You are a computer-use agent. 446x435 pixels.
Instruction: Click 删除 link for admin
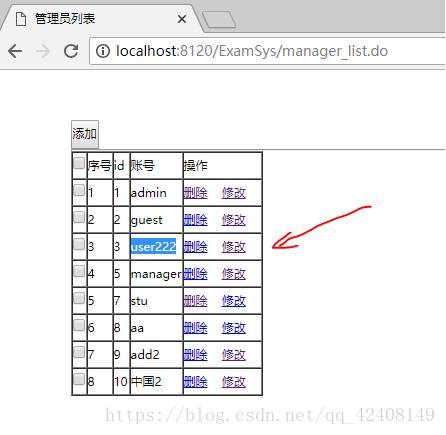click(195, 193)
